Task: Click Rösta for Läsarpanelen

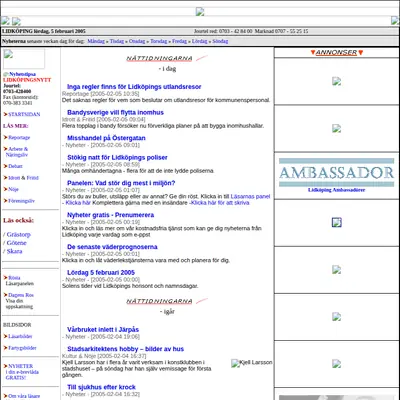Action: 14,278
